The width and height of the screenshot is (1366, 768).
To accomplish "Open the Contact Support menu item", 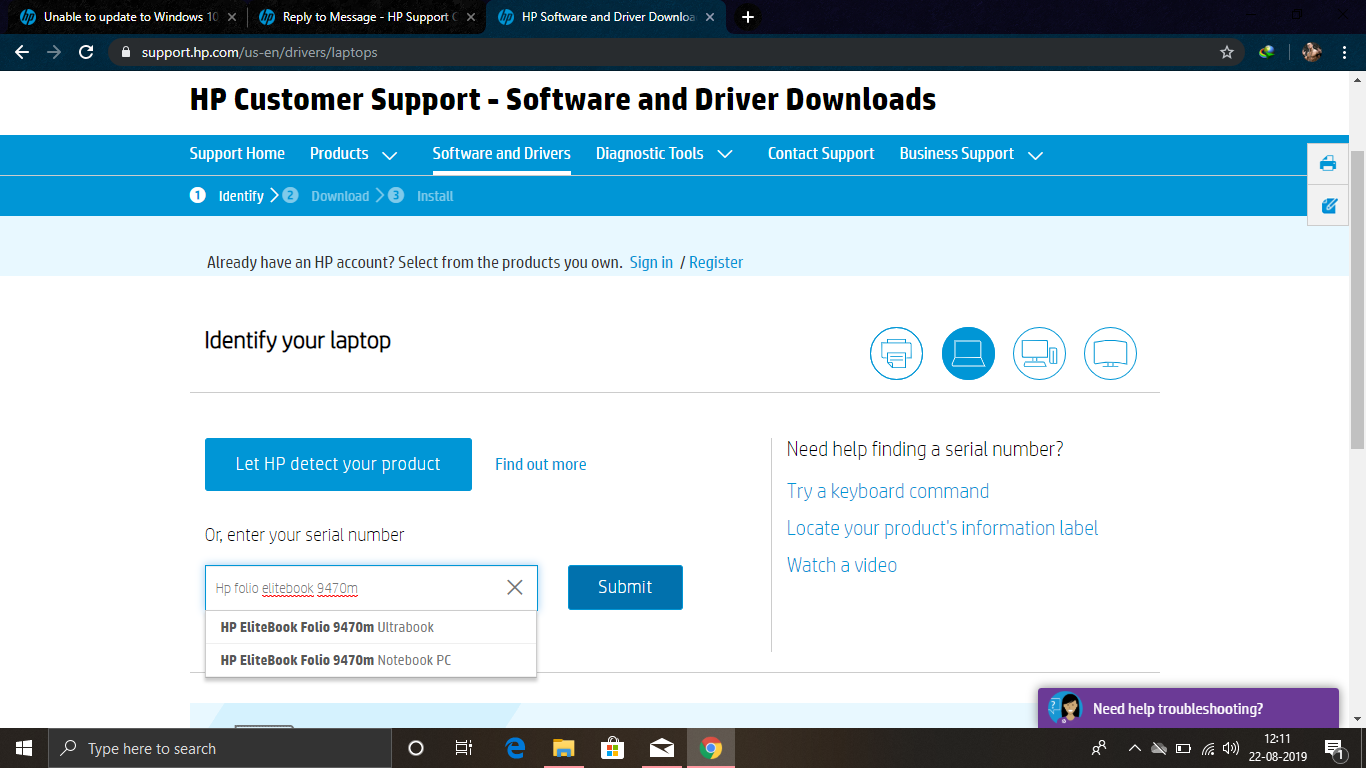I will pyautogui.click(x=821, y=154).
